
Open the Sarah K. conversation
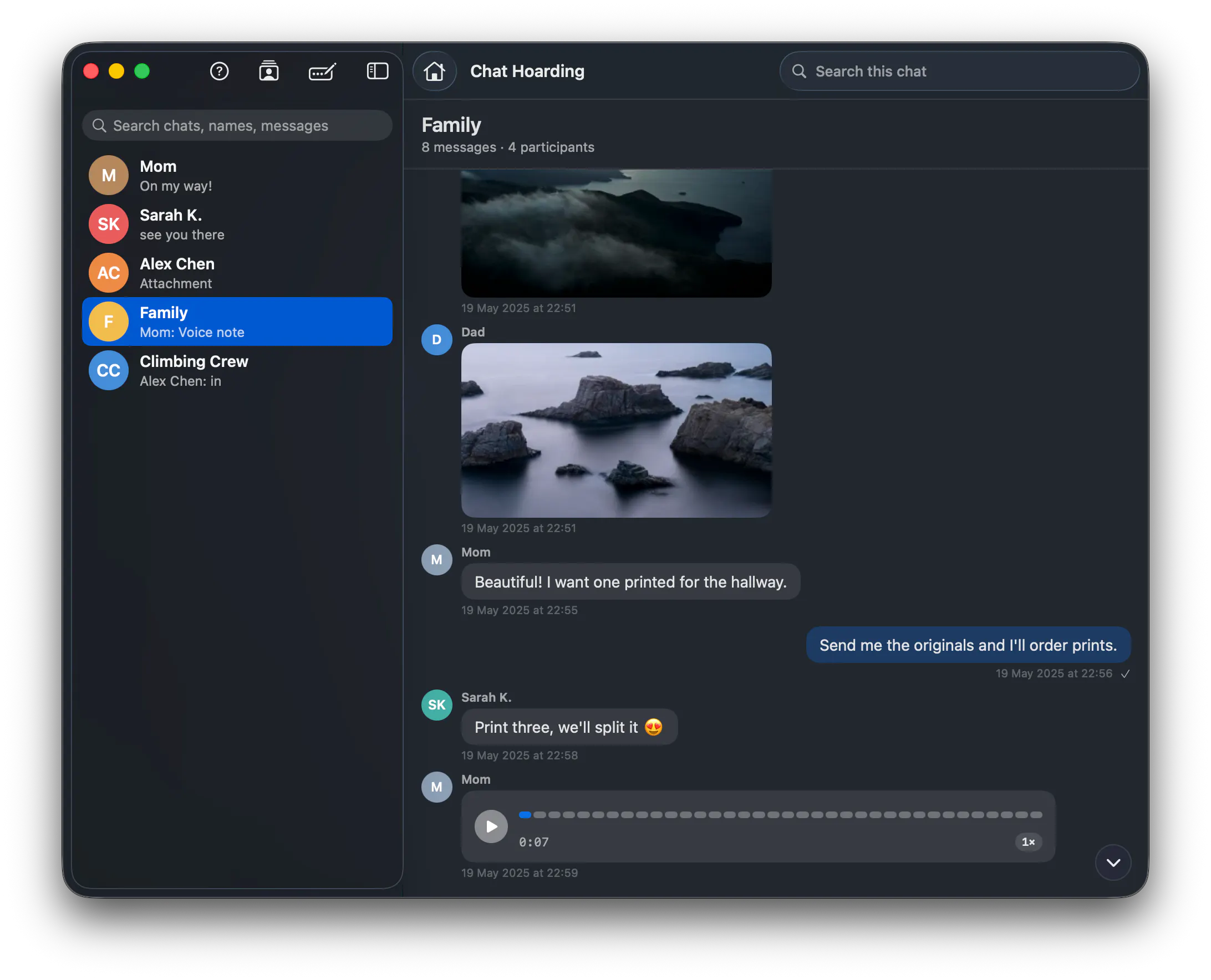[237, 224]
